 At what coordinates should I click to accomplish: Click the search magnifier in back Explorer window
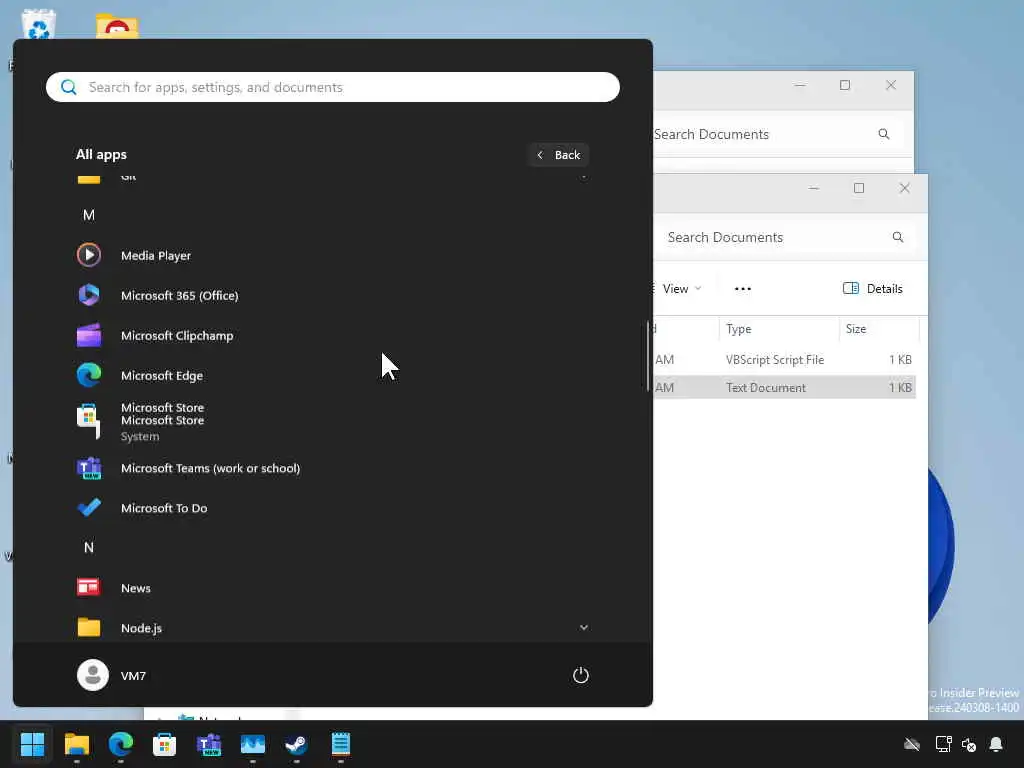tap(884, 134)
